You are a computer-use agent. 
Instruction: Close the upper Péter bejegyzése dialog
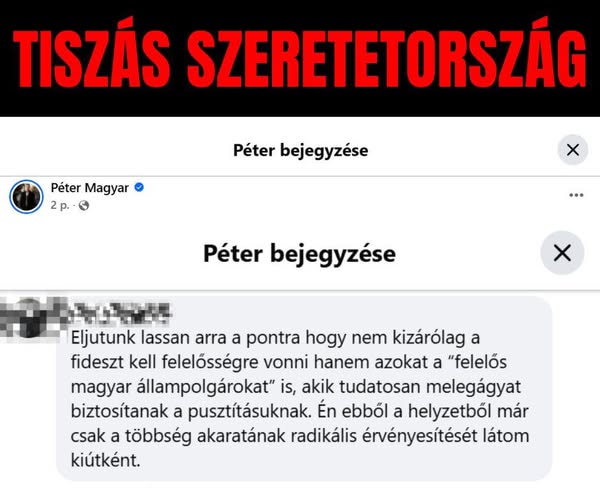(572, 150)
